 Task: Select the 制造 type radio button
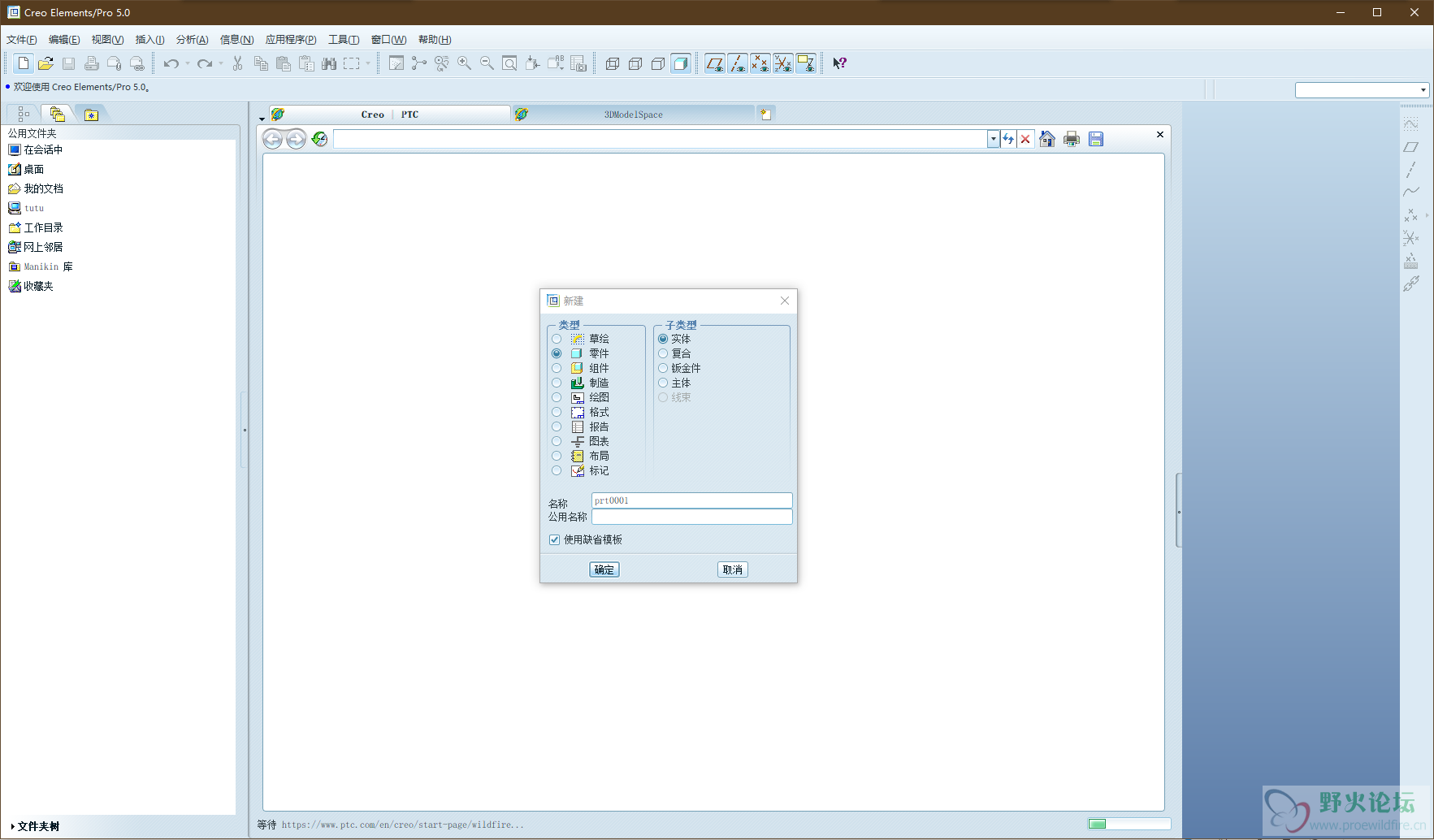557,383
